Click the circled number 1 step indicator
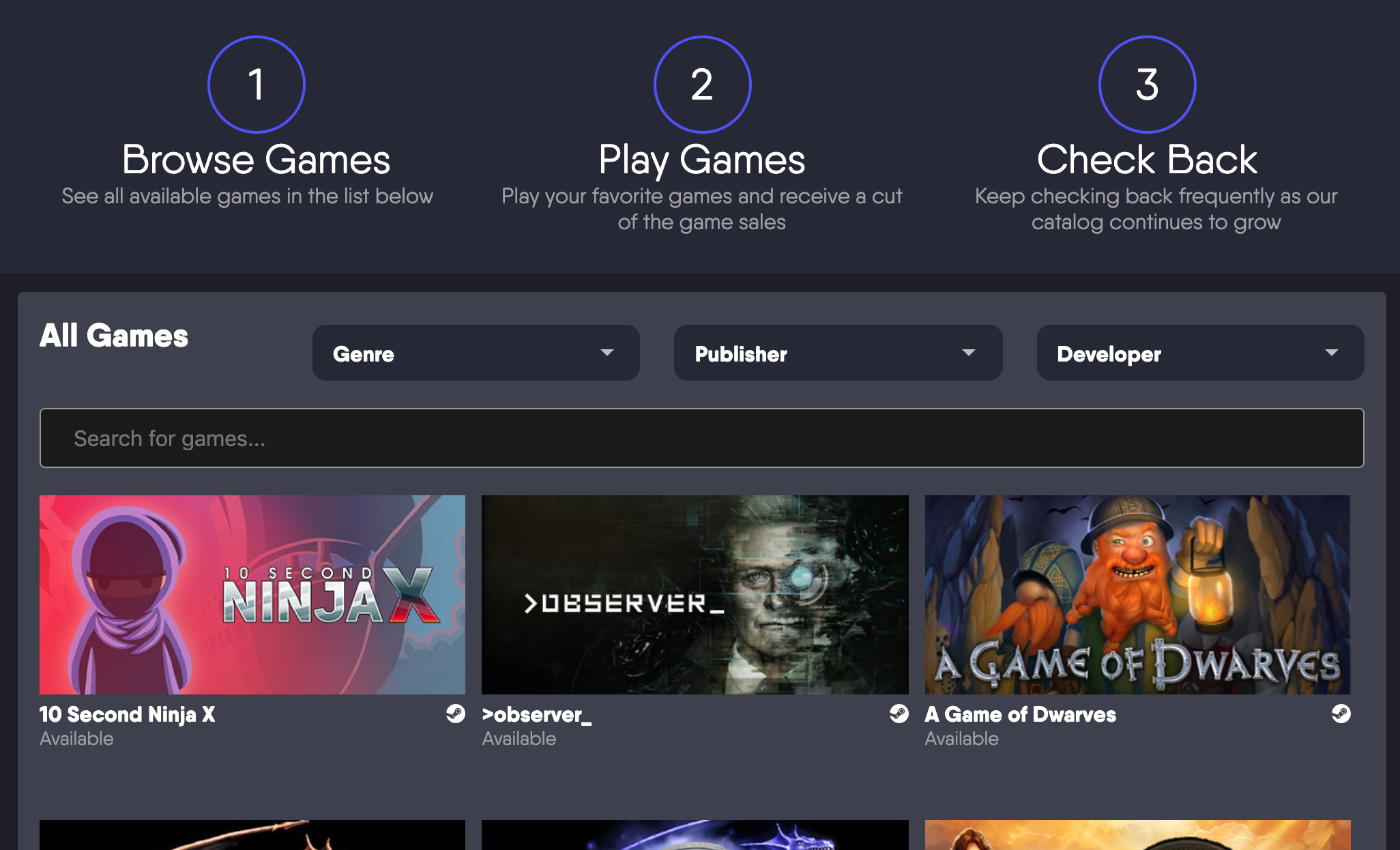Viewport: 1400px width, 850px height. pos(256,83)
